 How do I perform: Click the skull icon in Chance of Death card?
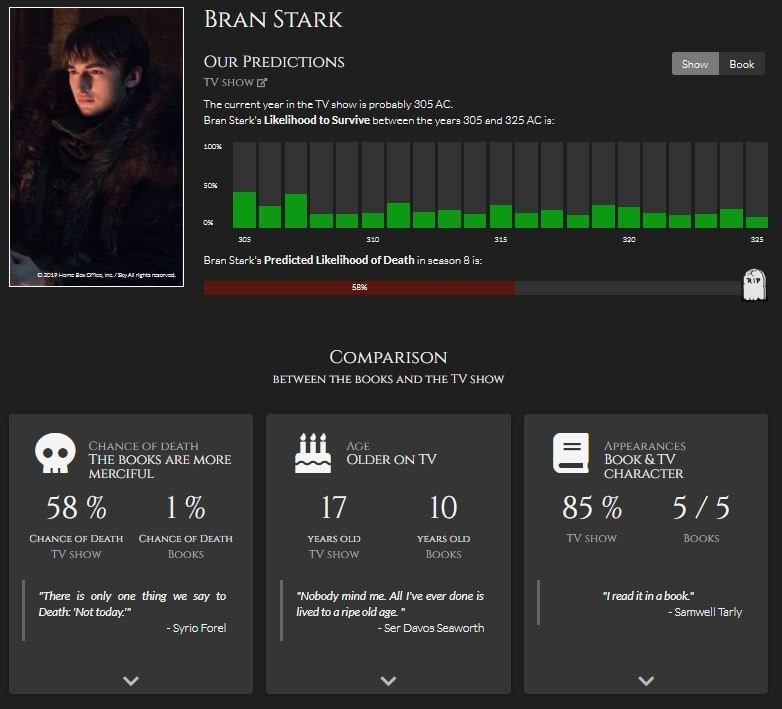coord(55,453)
